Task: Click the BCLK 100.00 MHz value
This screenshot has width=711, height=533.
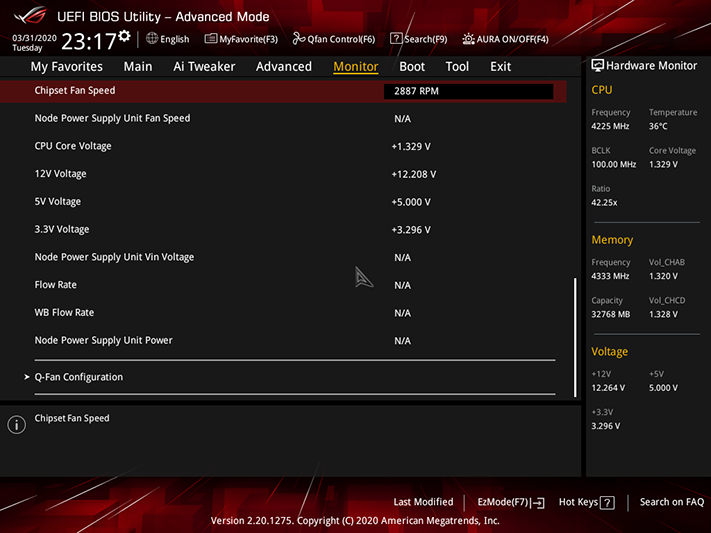Action: pos(614,164)
